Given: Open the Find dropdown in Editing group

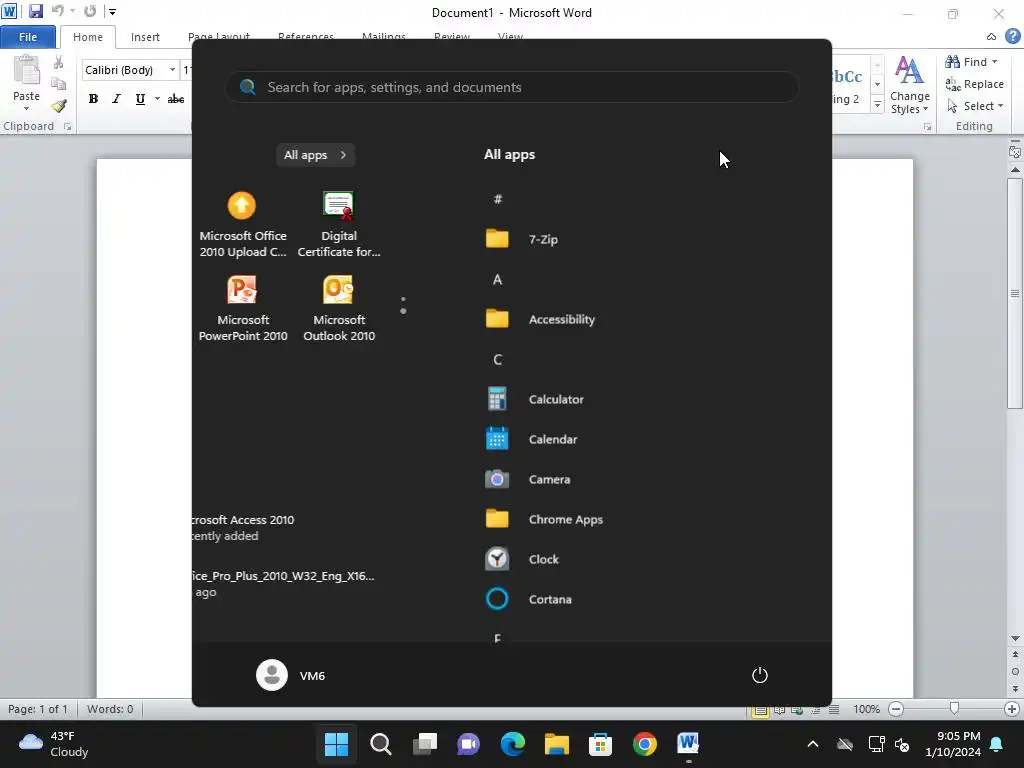Looking at the screenshot, I should click(995, 62).
